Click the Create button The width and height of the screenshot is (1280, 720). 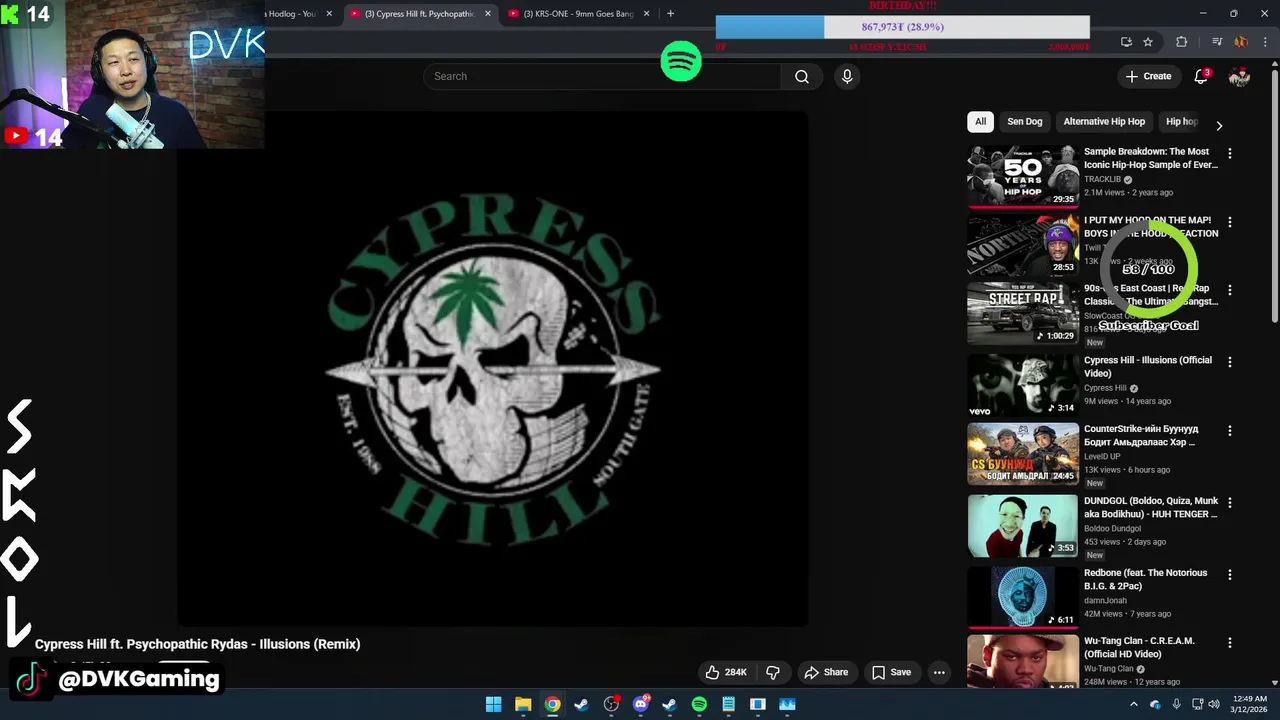point(1148,76)
